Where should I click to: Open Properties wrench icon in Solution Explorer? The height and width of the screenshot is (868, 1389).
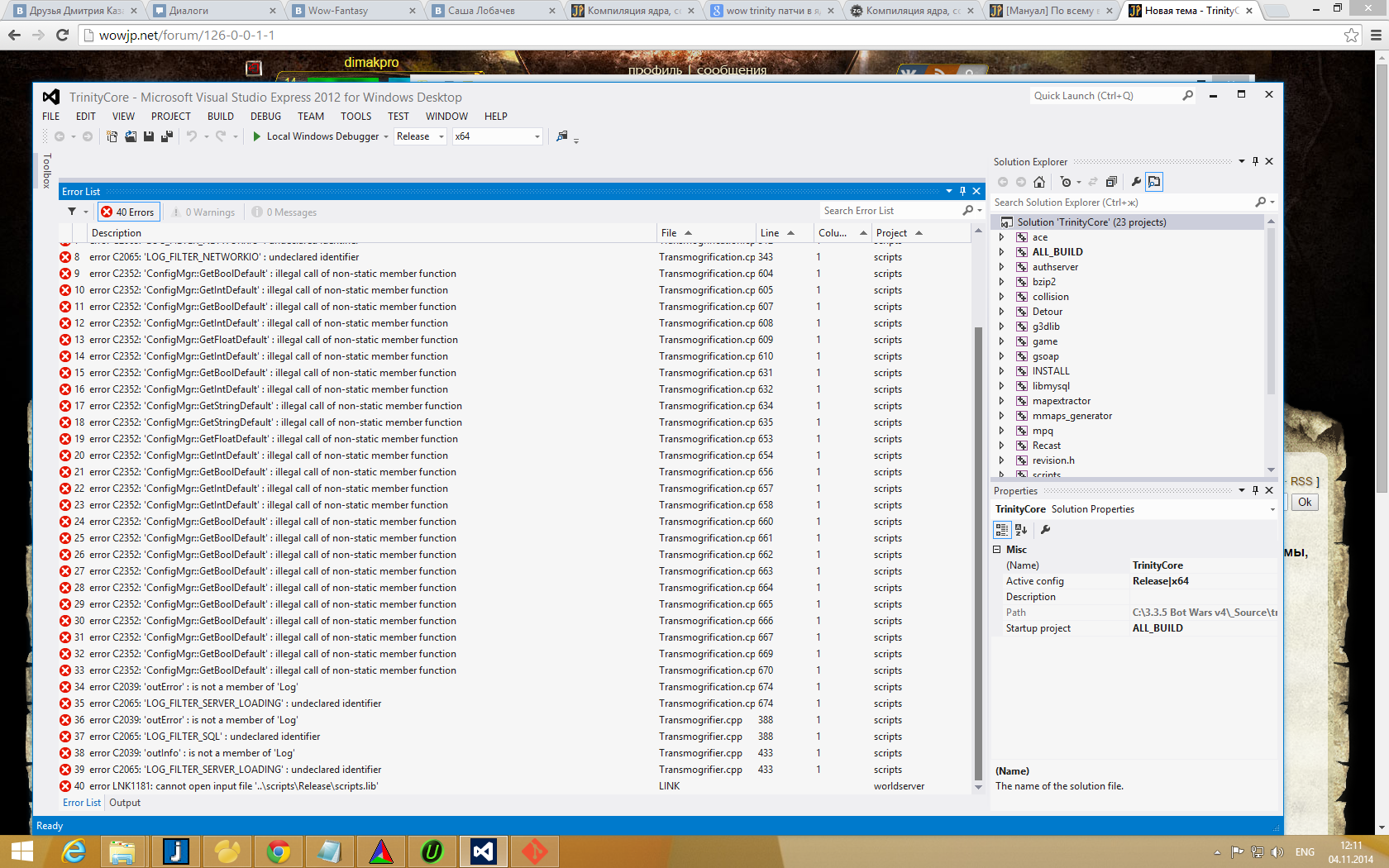point(1136,182)
